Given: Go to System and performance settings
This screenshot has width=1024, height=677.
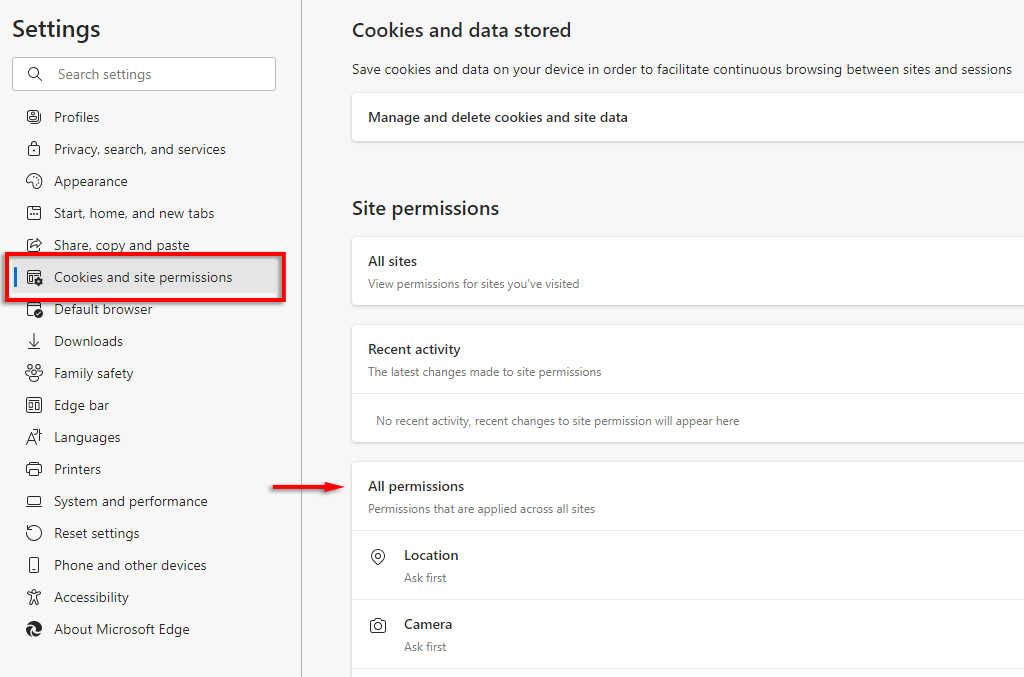Looking at the screenshot, I should click(x=131, y=501).
